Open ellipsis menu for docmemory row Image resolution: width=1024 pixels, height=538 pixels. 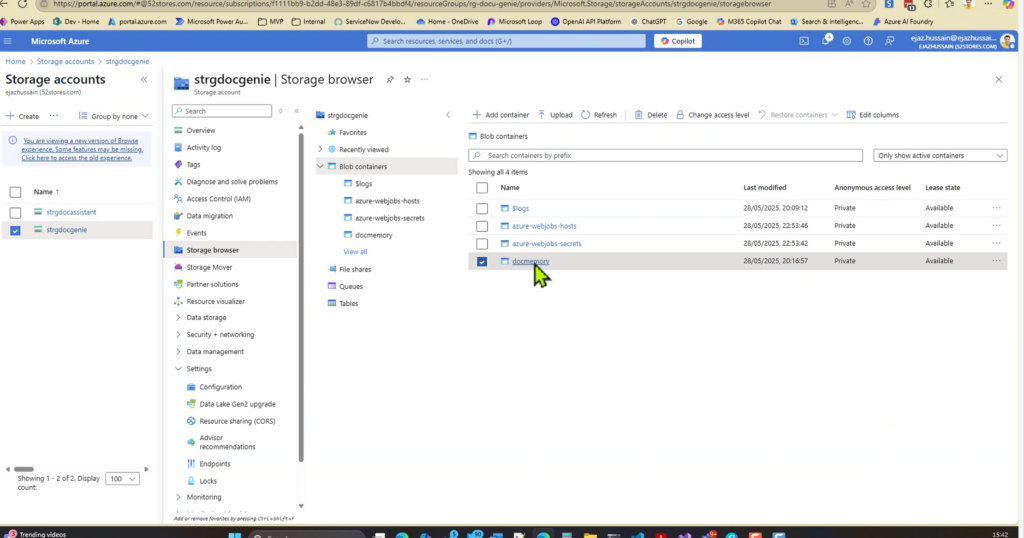[996, 261]
